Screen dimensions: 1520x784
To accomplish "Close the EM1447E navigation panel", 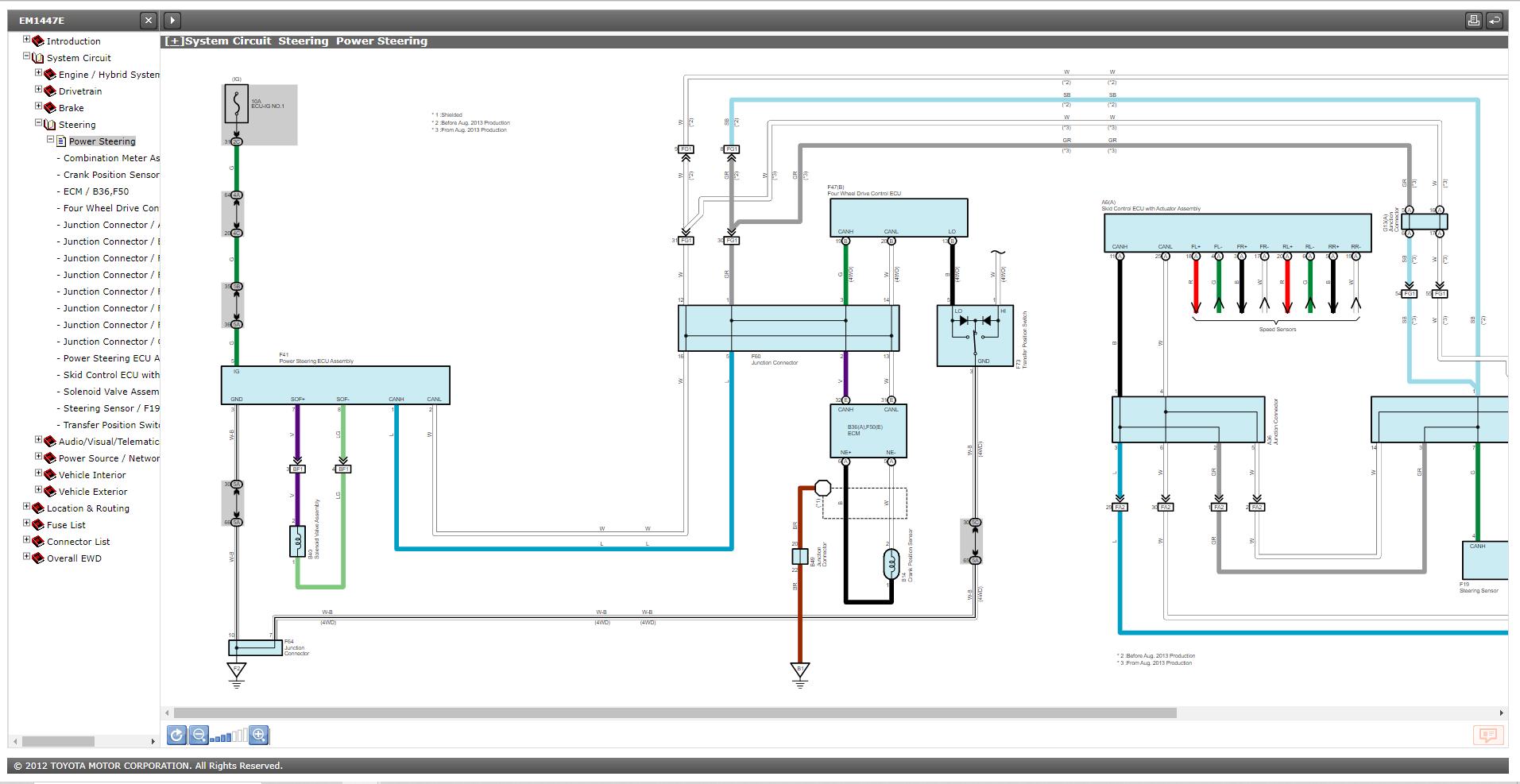I will pyautogui.click(x=149, y=21).
